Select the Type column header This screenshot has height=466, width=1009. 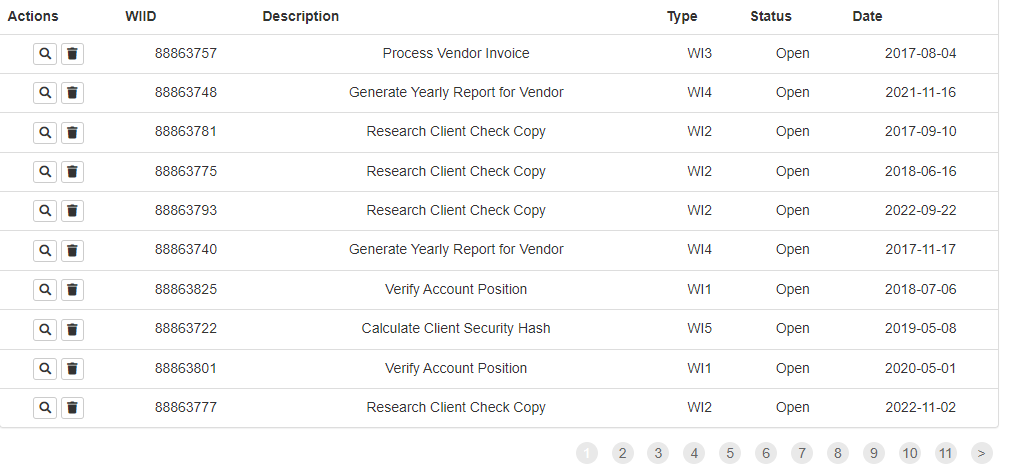[x=681, y=17]
